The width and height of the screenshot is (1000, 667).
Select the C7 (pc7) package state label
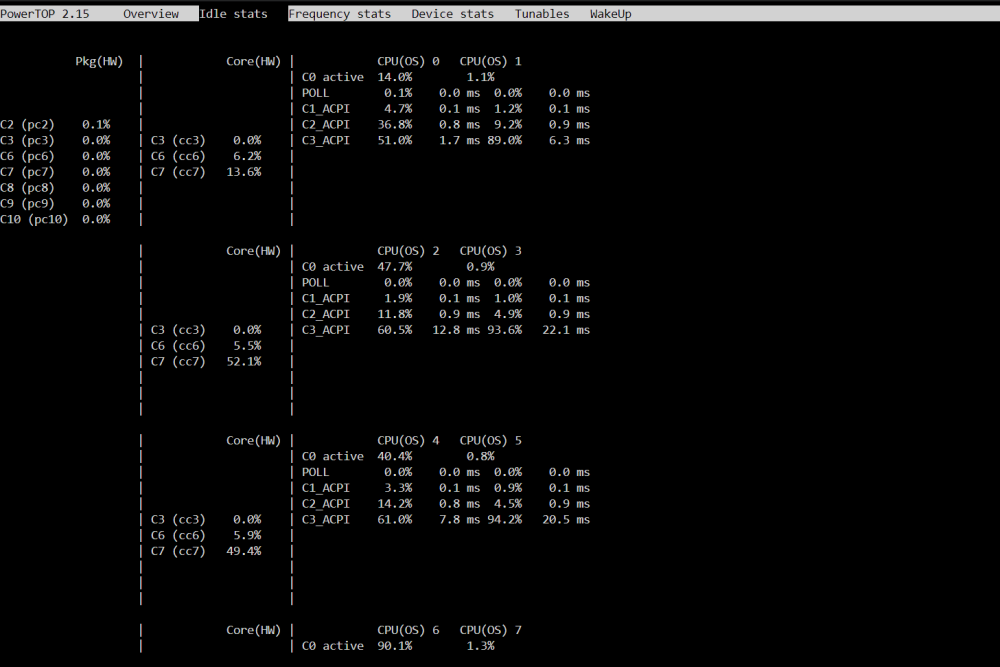click(27, 172)
